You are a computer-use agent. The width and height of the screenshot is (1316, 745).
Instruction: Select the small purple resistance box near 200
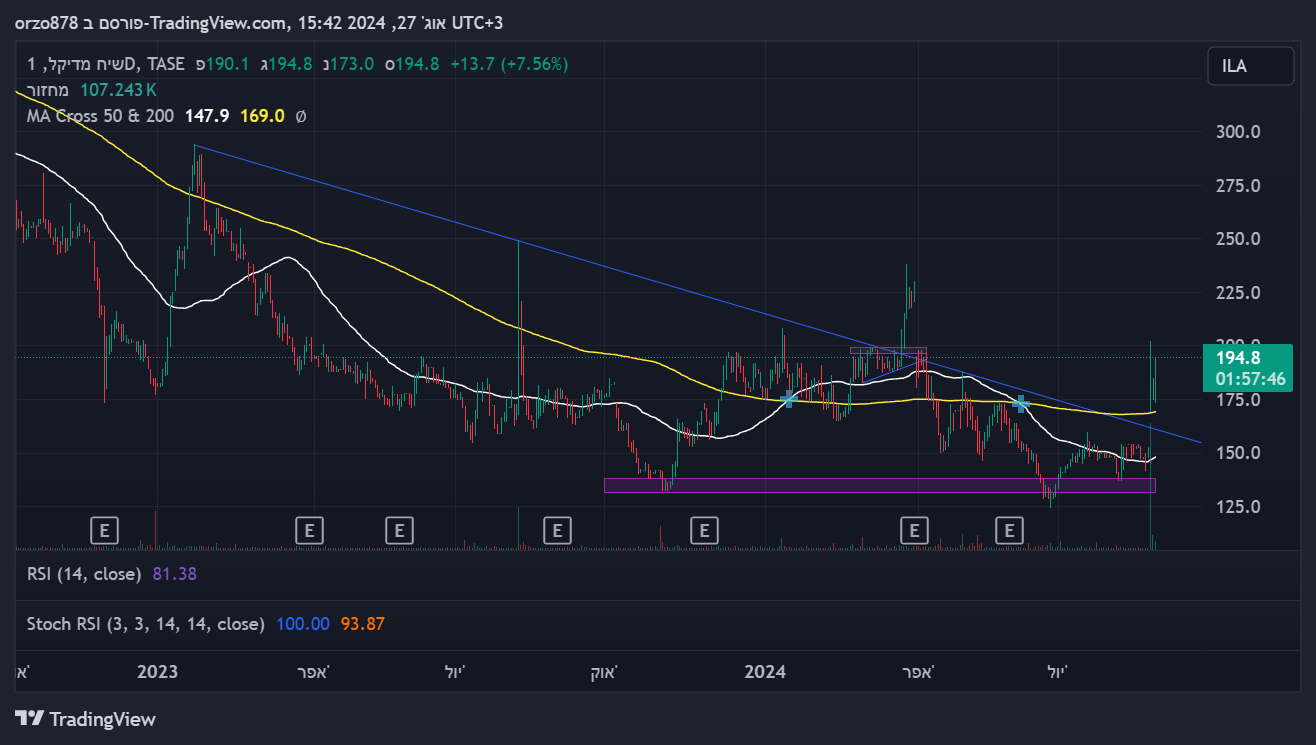[888, 350]
